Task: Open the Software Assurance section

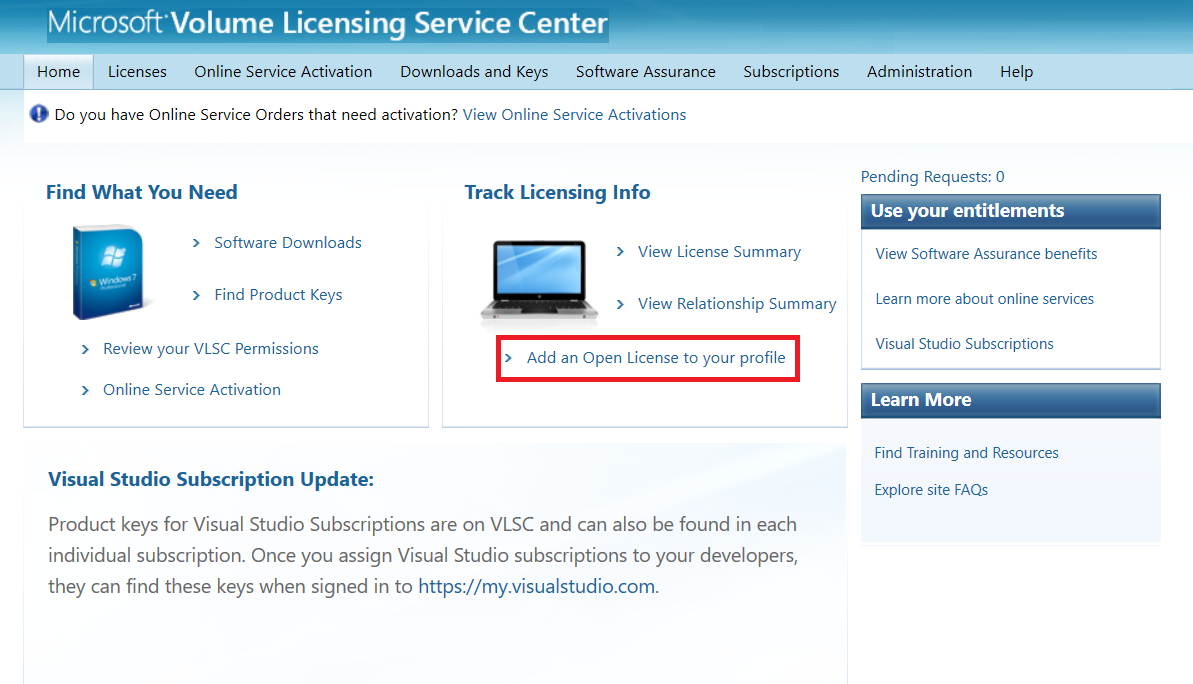Action: [x=645, y=71]
